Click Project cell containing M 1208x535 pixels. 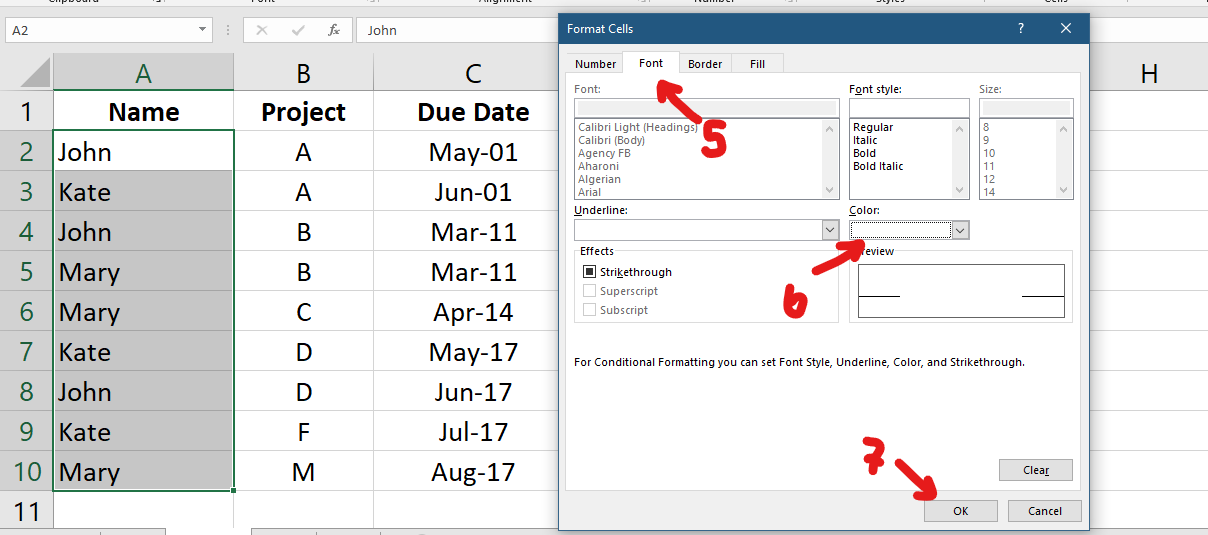point(303,472)
